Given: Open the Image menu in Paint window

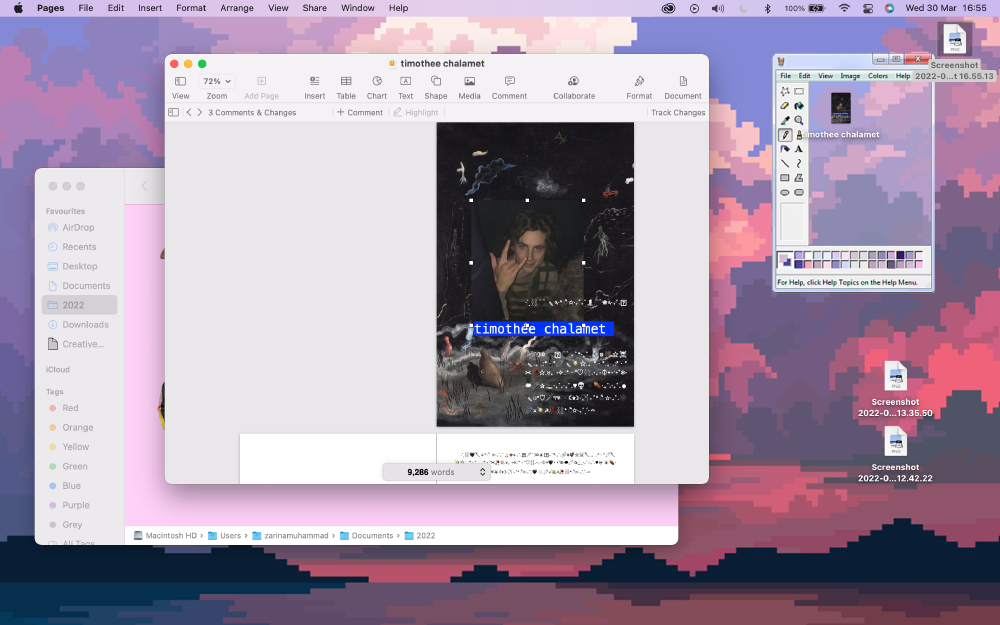Looking at the screenshot, I should (850, 76).
